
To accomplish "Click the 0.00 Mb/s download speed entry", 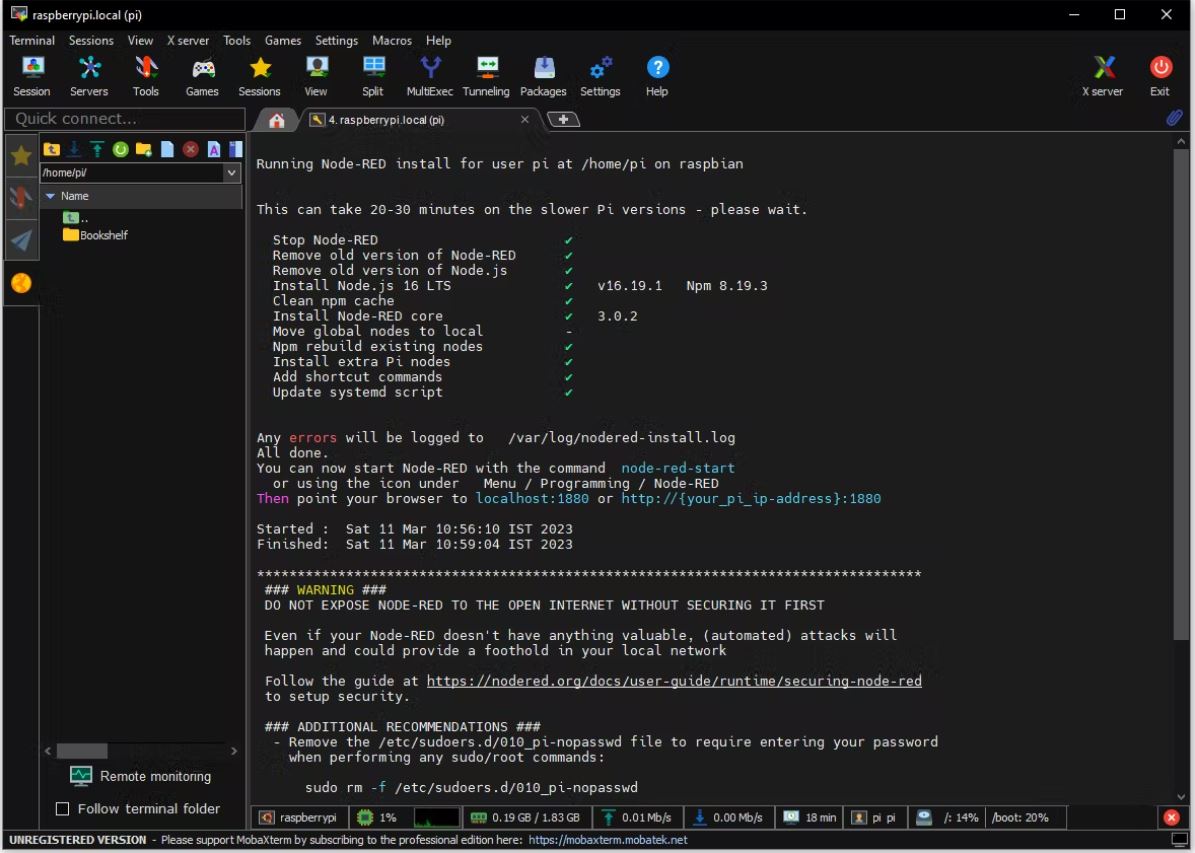I will [x=729, y=818].
